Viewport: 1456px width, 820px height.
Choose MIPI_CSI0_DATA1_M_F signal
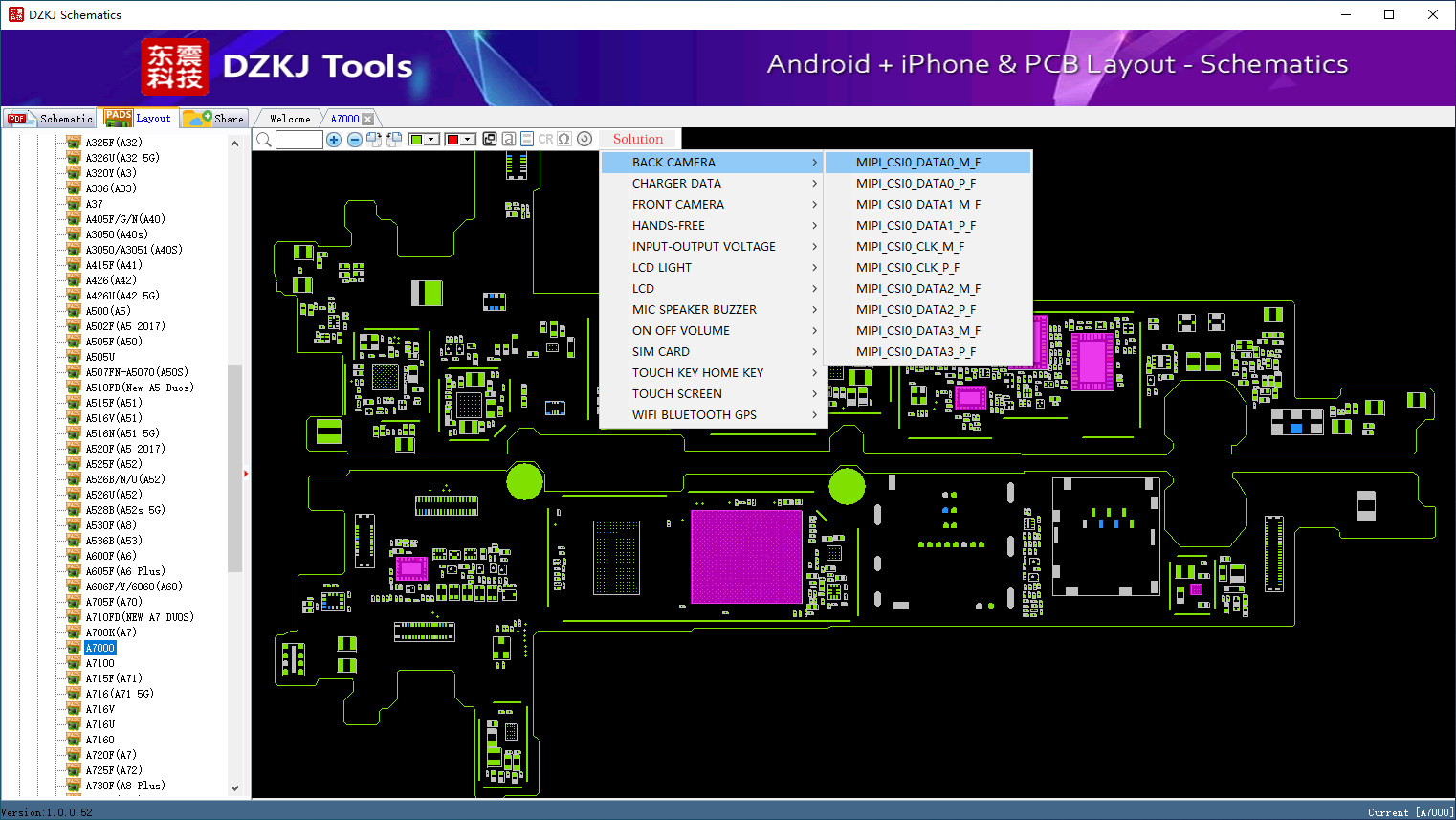(x=928, y=205)
